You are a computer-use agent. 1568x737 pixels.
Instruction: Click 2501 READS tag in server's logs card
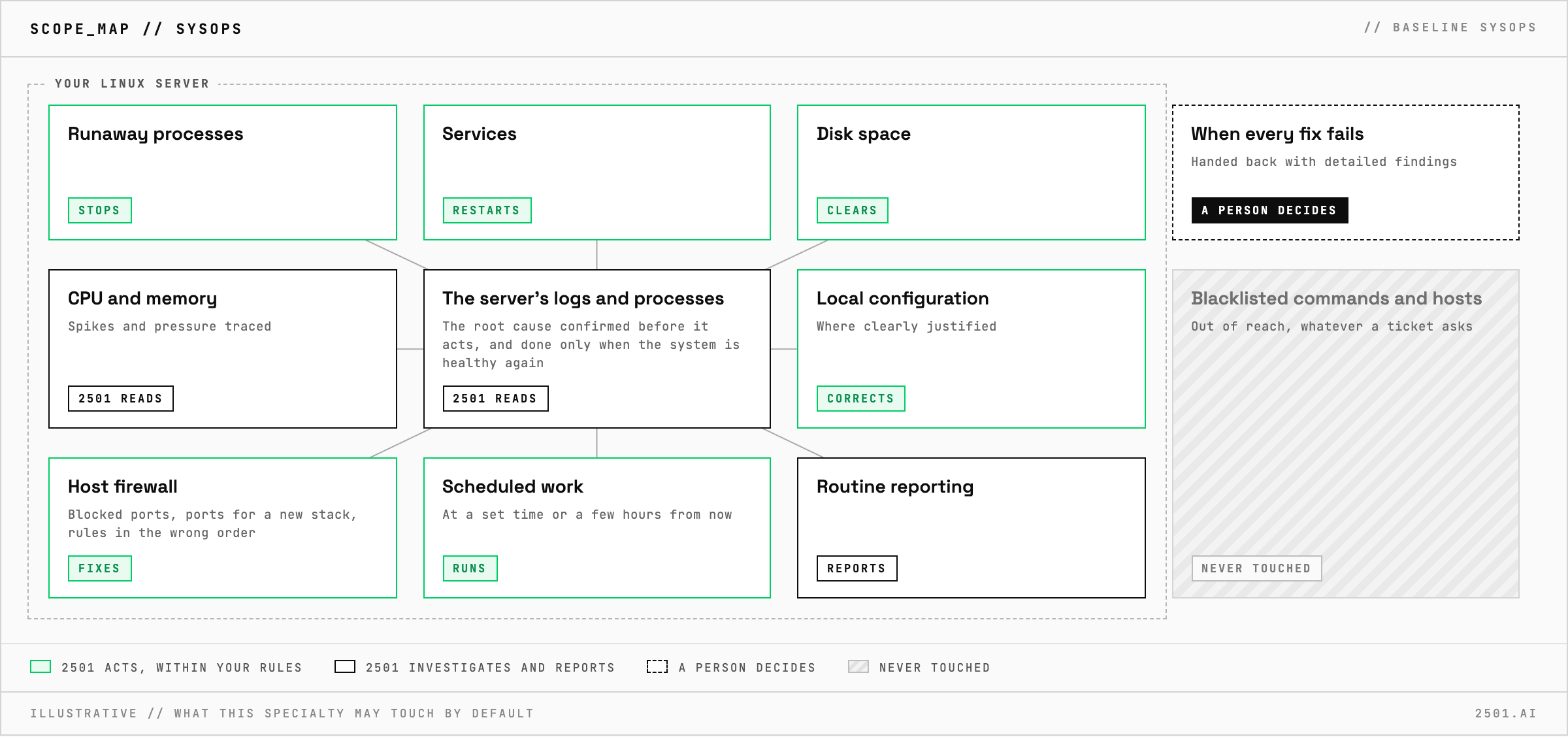(x=495, y=399)
